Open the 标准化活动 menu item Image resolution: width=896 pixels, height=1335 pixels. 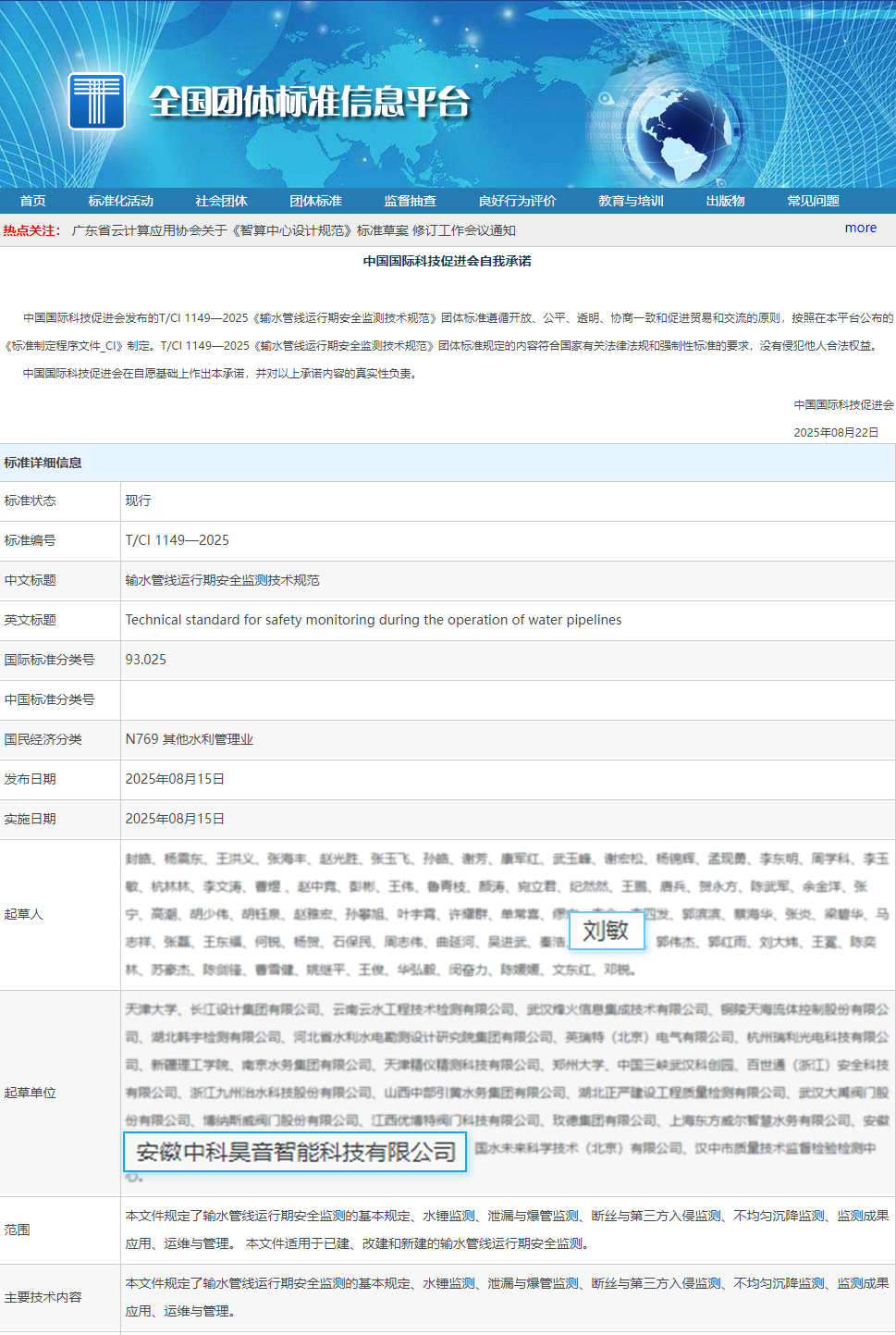pos(121,201)
